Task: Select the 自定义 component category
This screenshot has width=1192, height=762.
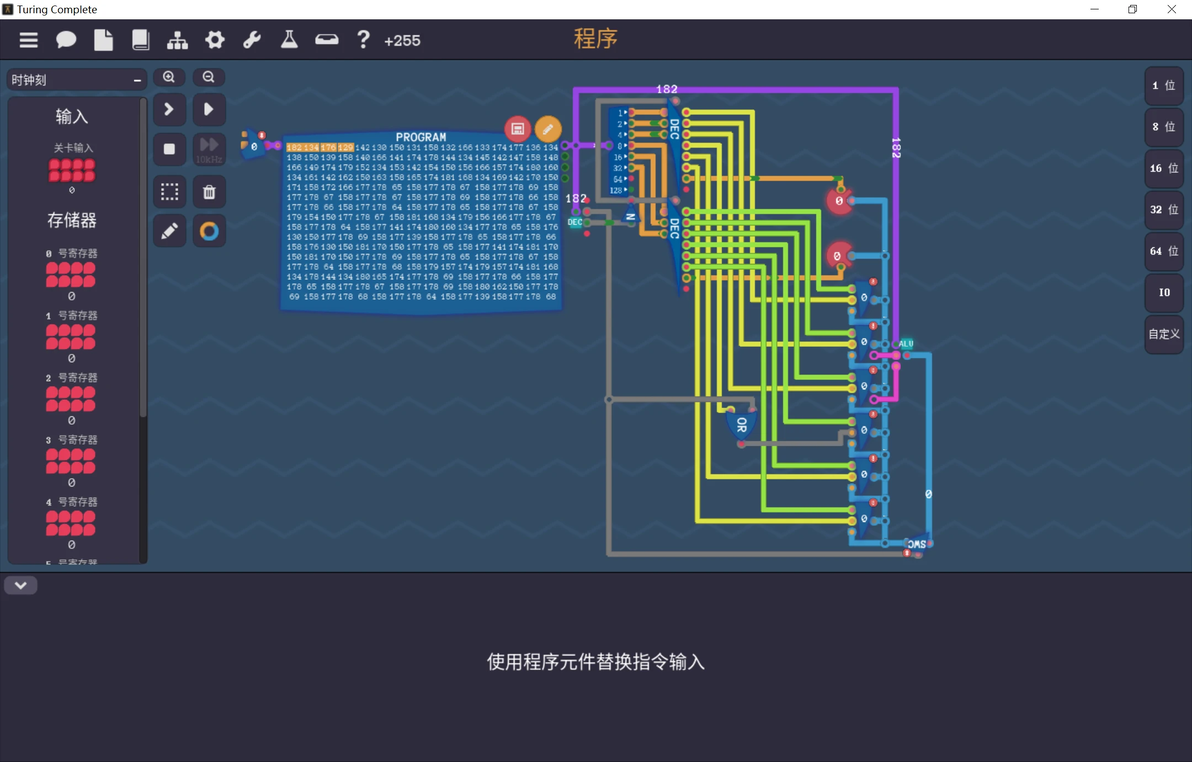Action: pos(1164,334)
